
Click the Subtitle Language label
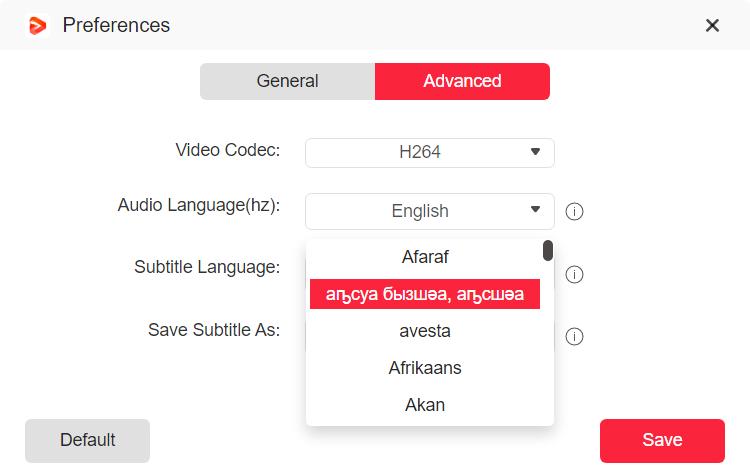[206, 267]
